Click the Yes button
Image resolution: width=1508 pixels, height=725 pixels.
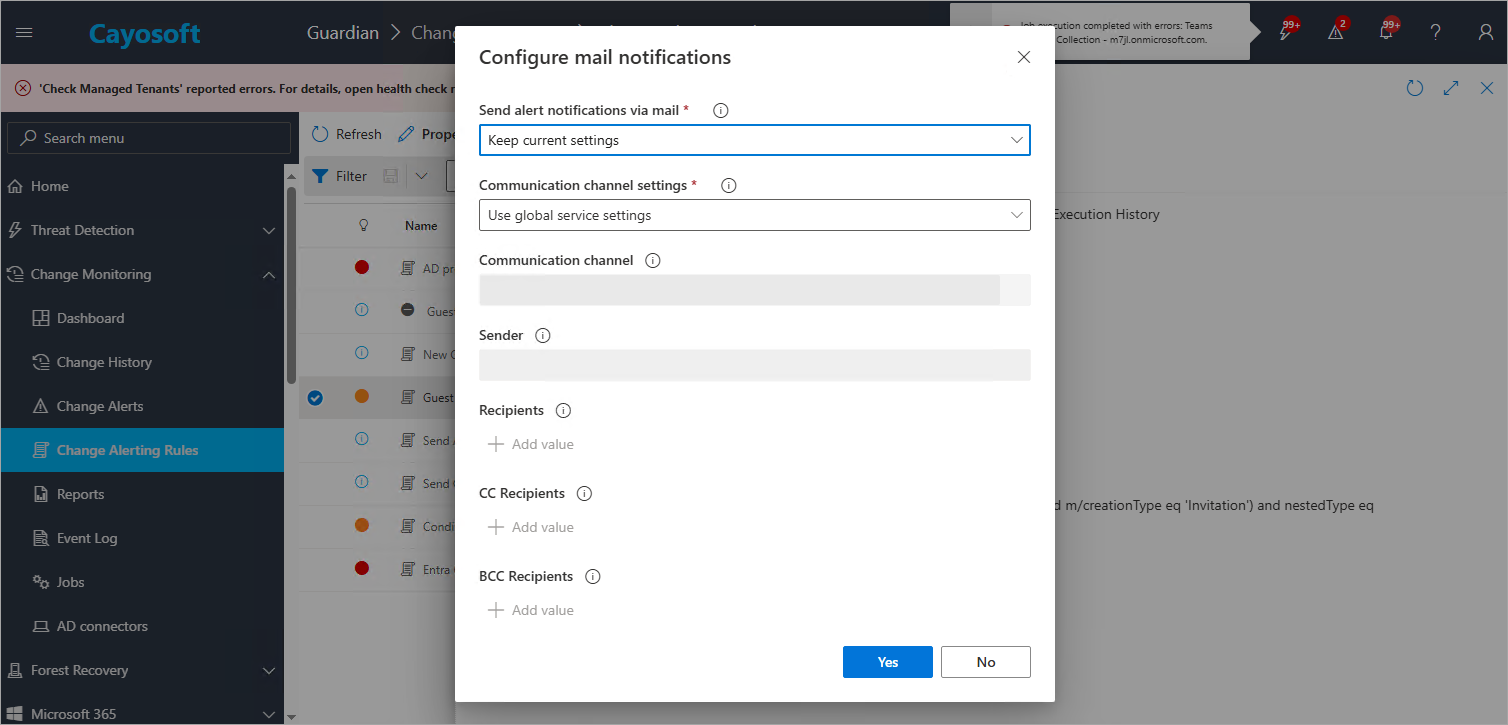pos(887,662)
